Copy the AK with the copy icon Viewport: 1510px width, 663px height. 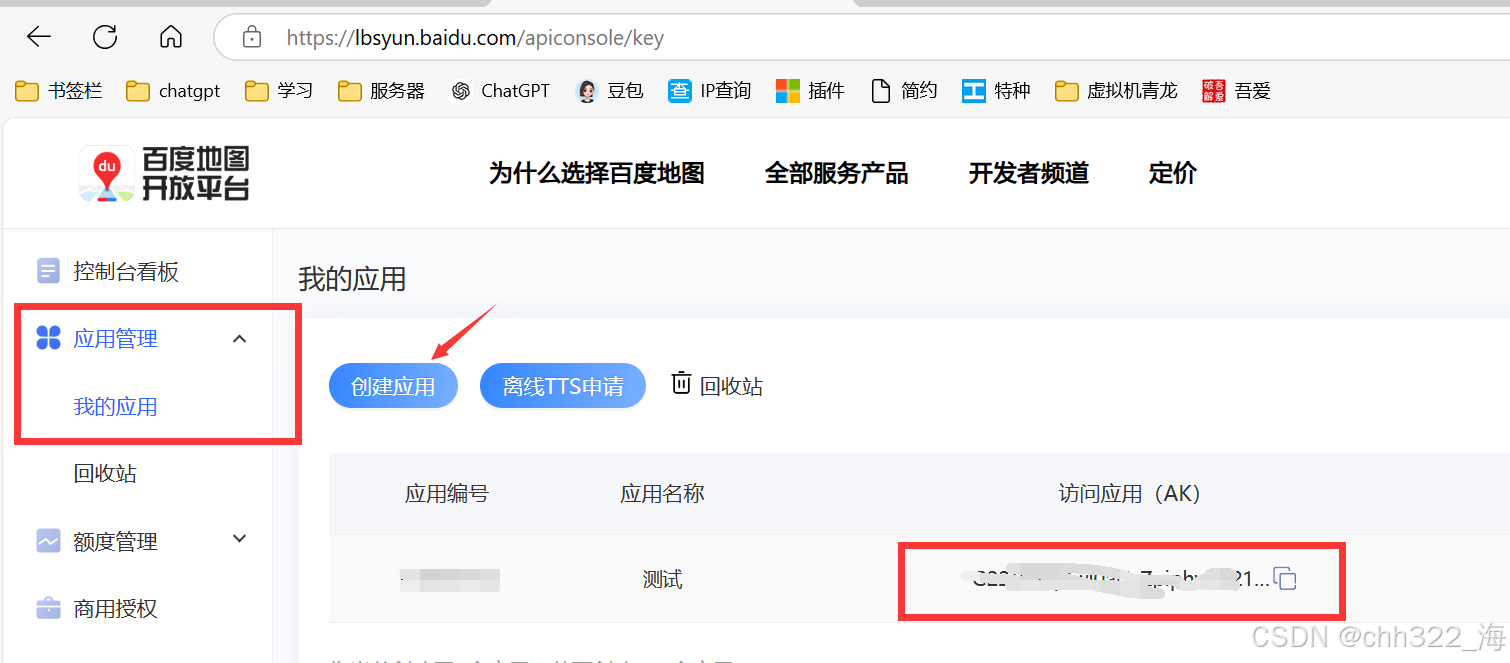pyautogui.click(x=1285, y=578)
